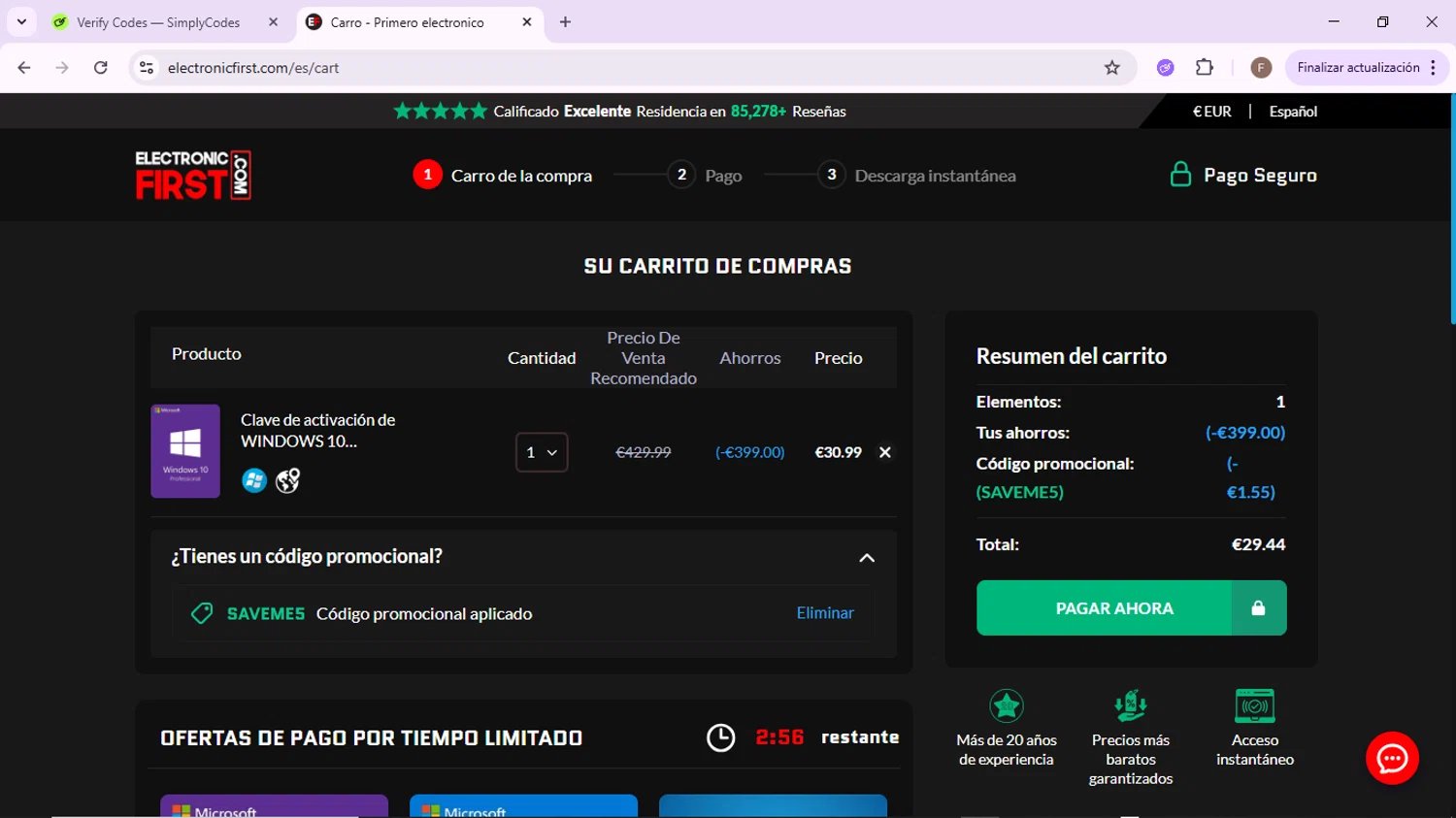
Task: Go back to the previous page
Action: click(24, 68)
